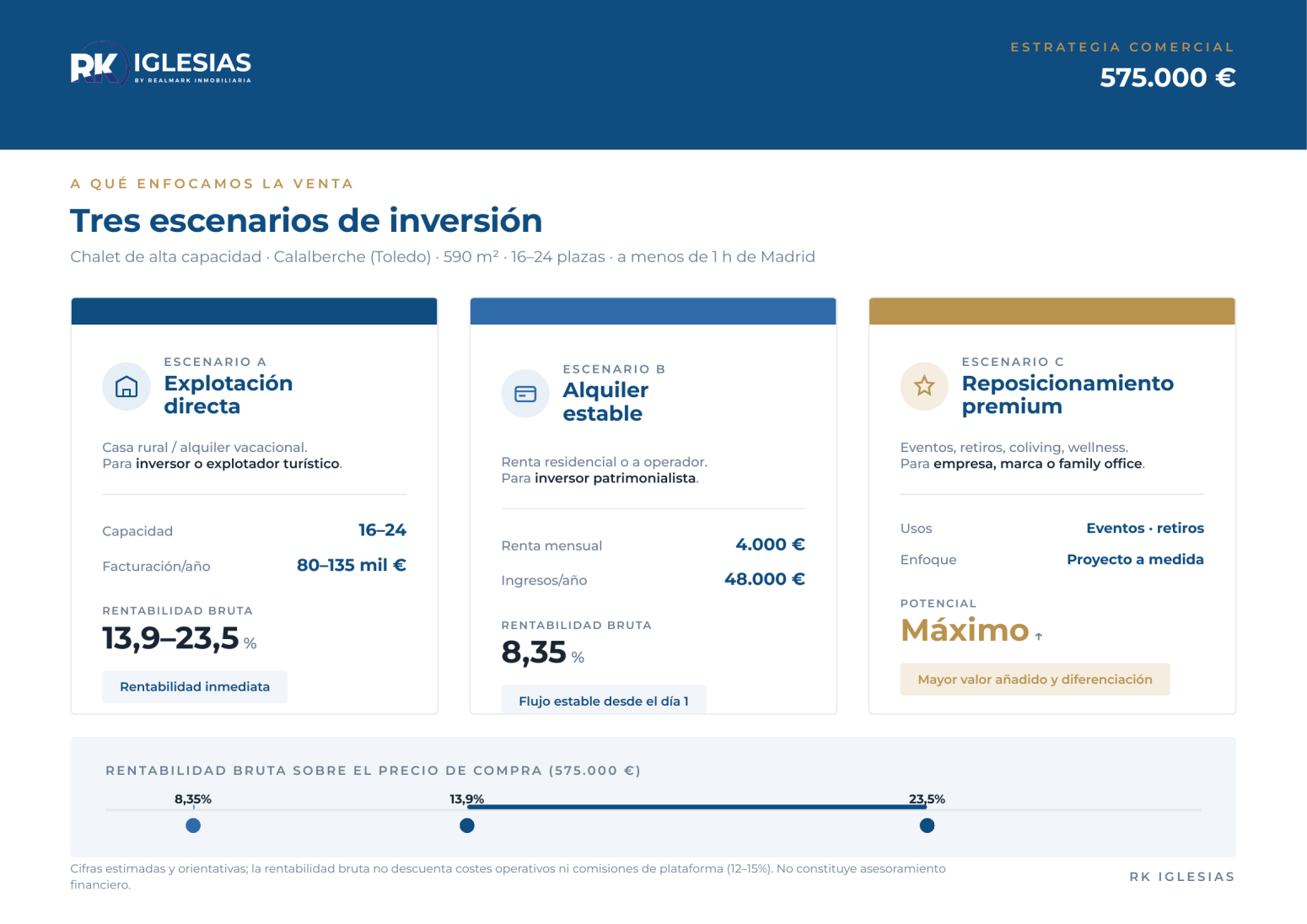The image size is (1307, 924).
Task: Click the 13,9–23,5 % rentabilidad figure
Action: [x=180, y=639]
